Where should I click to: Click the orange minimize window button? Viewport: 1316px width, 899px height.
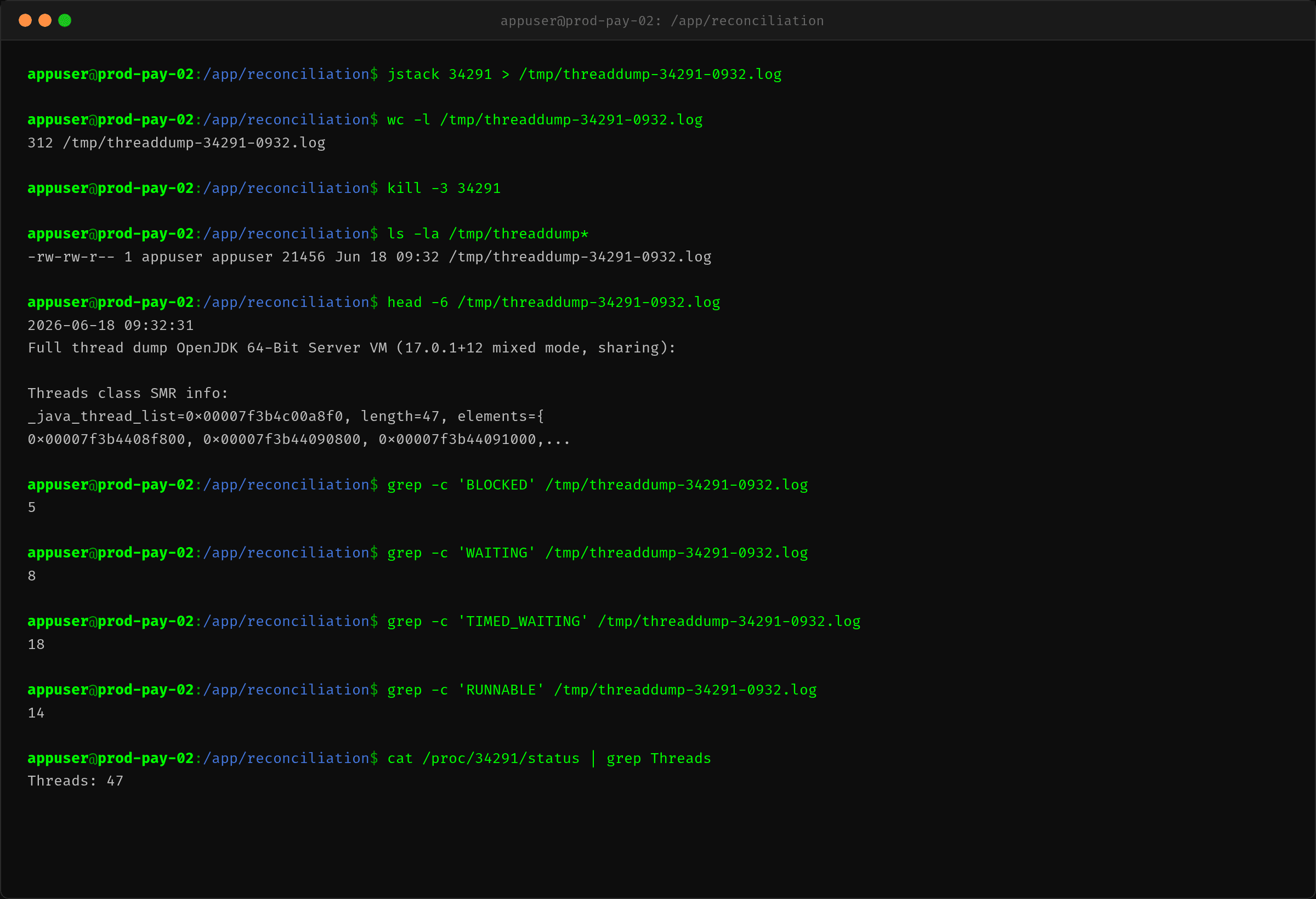click(x=45, y=20)
